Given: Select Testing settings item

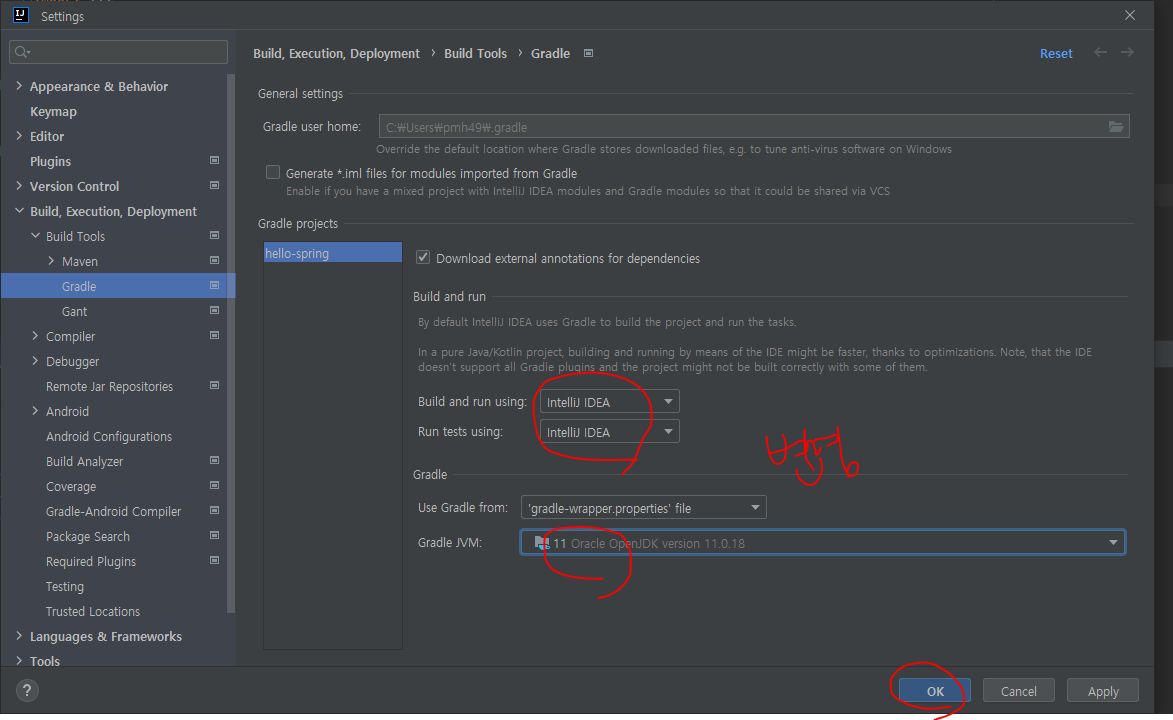Looking at the screenshot, I should [64, 587].
